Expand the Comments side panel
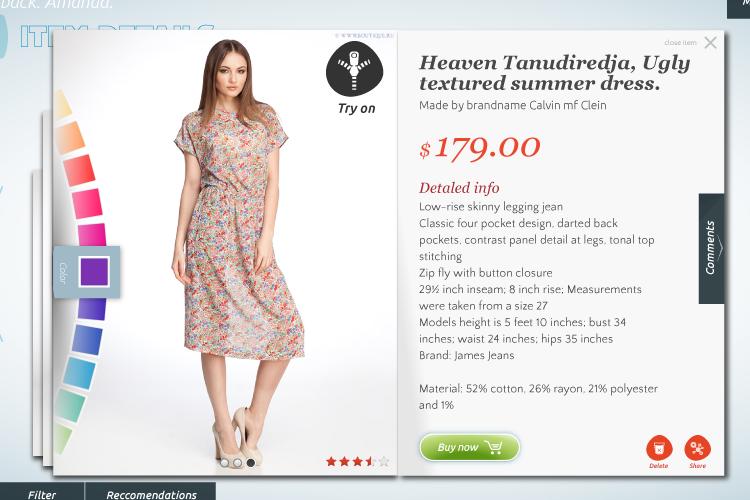This screenshot has width=750, height=500. (711, 248)
